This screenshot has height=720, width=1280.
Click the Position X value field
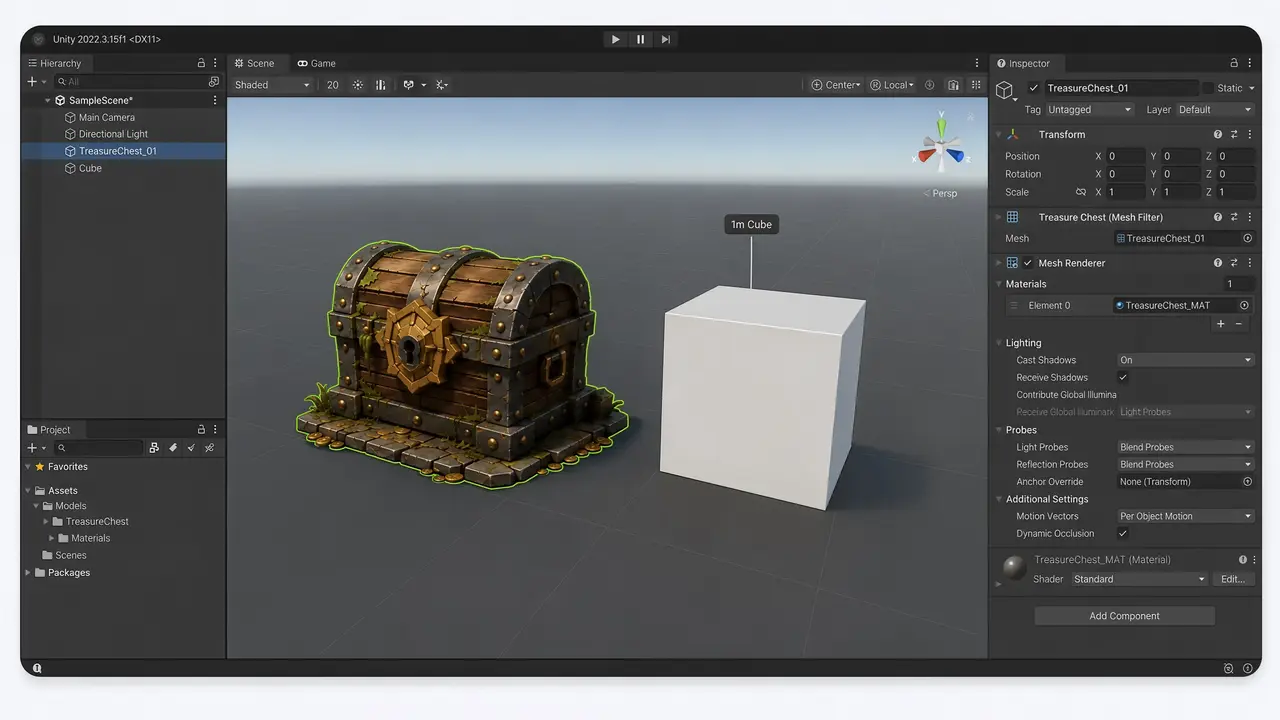pos(1125,156)
